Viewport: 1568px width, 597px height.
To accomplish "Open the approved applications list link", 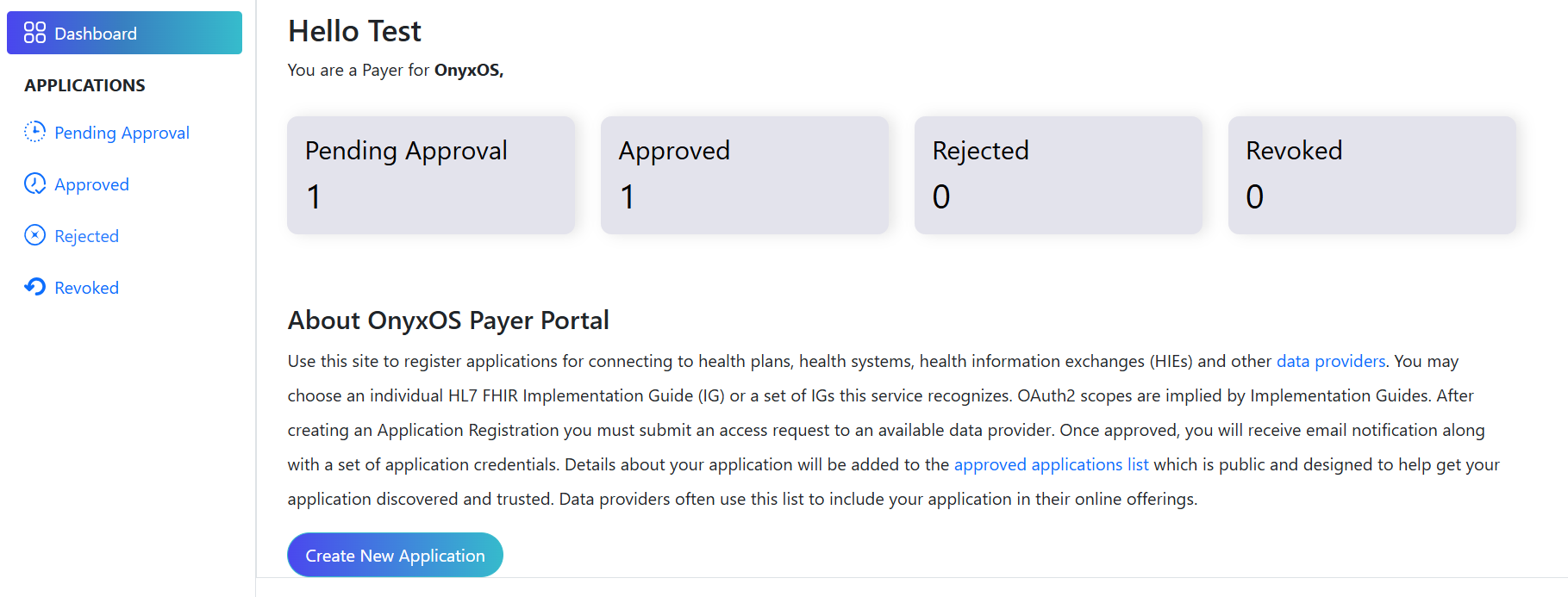I will 1051,464.
